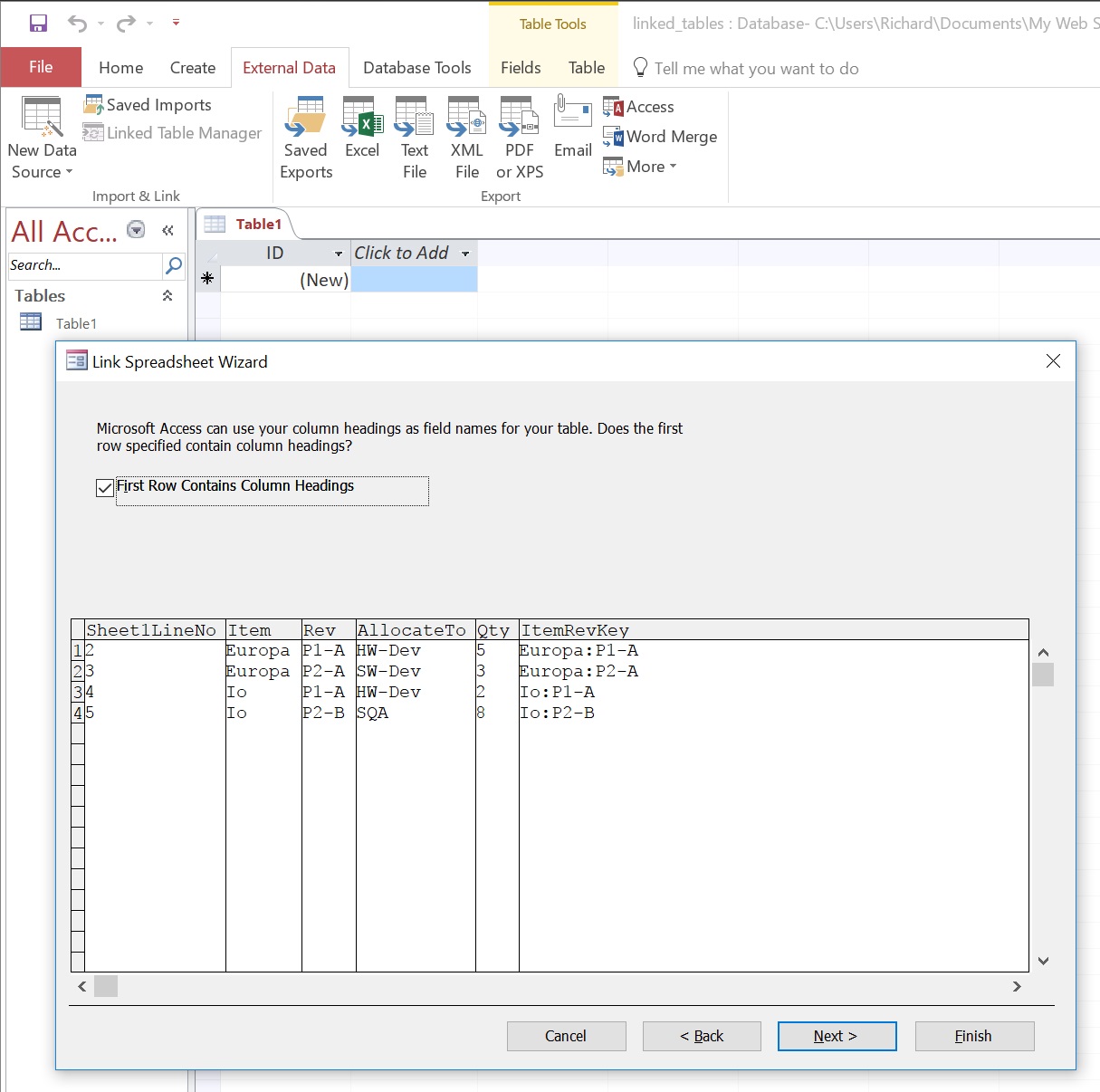Click the new record row selector asterisk
The image size is (1100, 1092).
point(208,279)
